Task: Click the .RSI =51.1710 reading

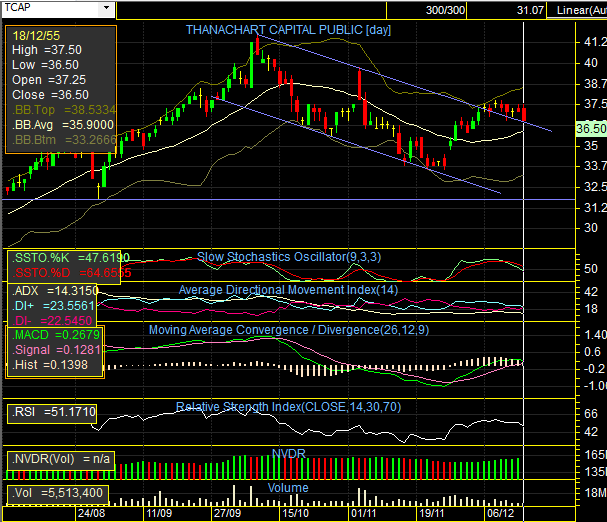Action: tap(53, 412)
